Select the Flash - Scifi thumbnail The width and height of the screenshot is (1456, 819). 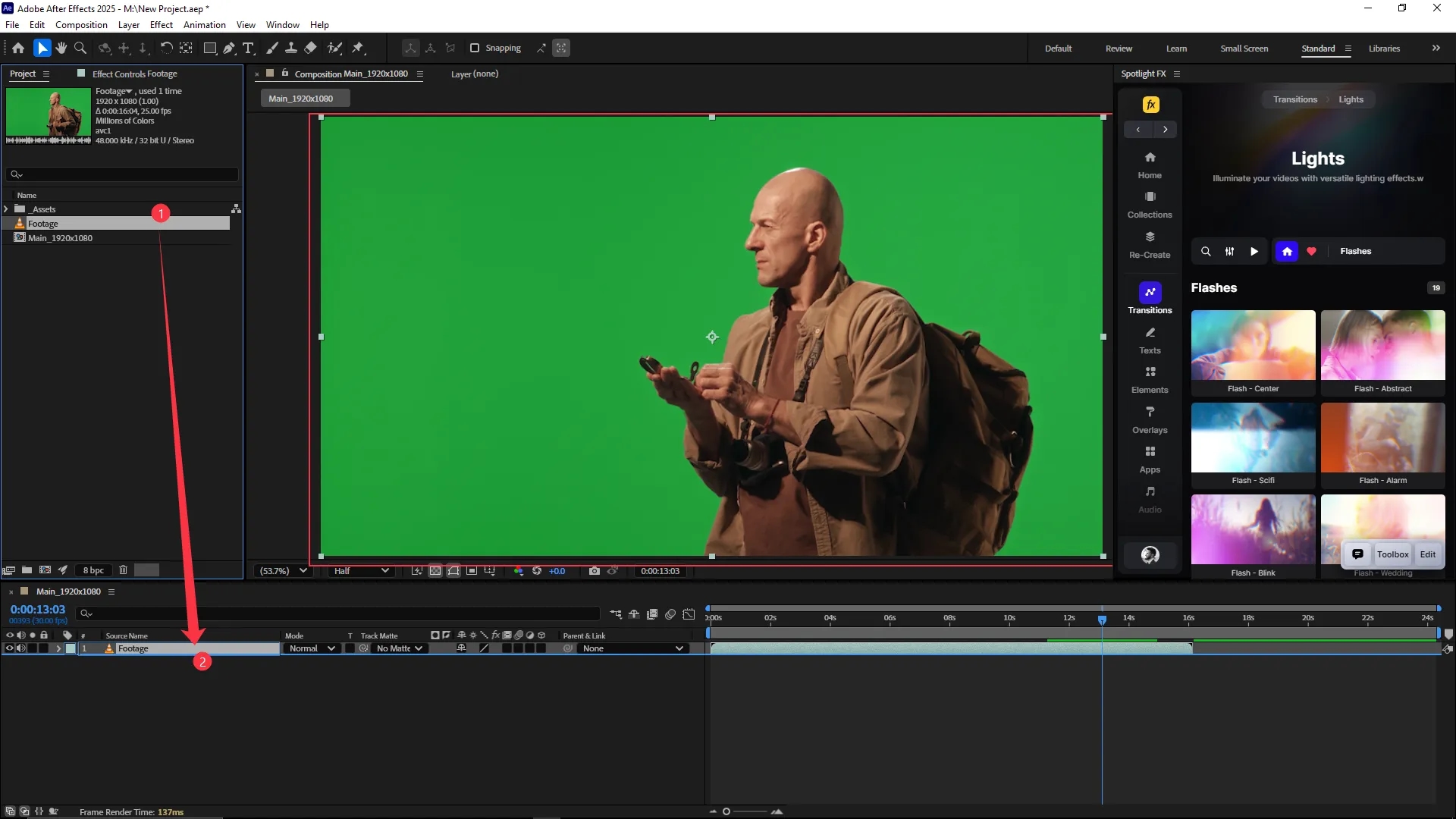[1253, 438]
